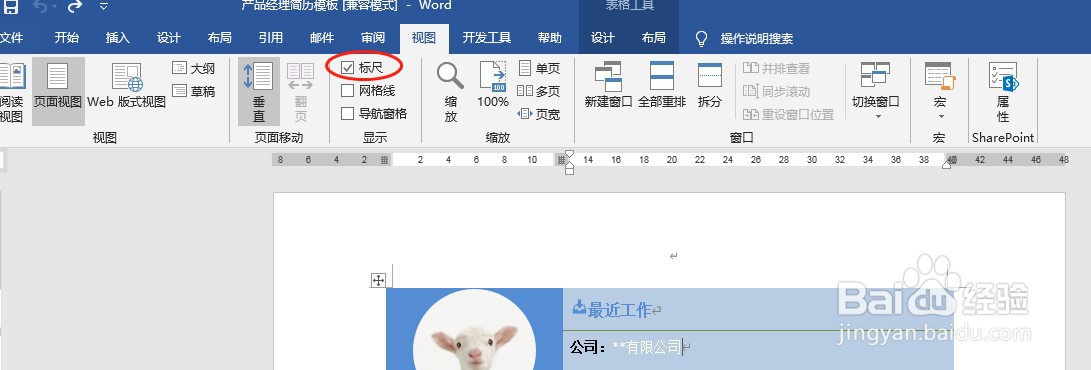Screen dimensions: 1091x370
Task: Click the right indent marker on ruler
Action: (947, 165)
